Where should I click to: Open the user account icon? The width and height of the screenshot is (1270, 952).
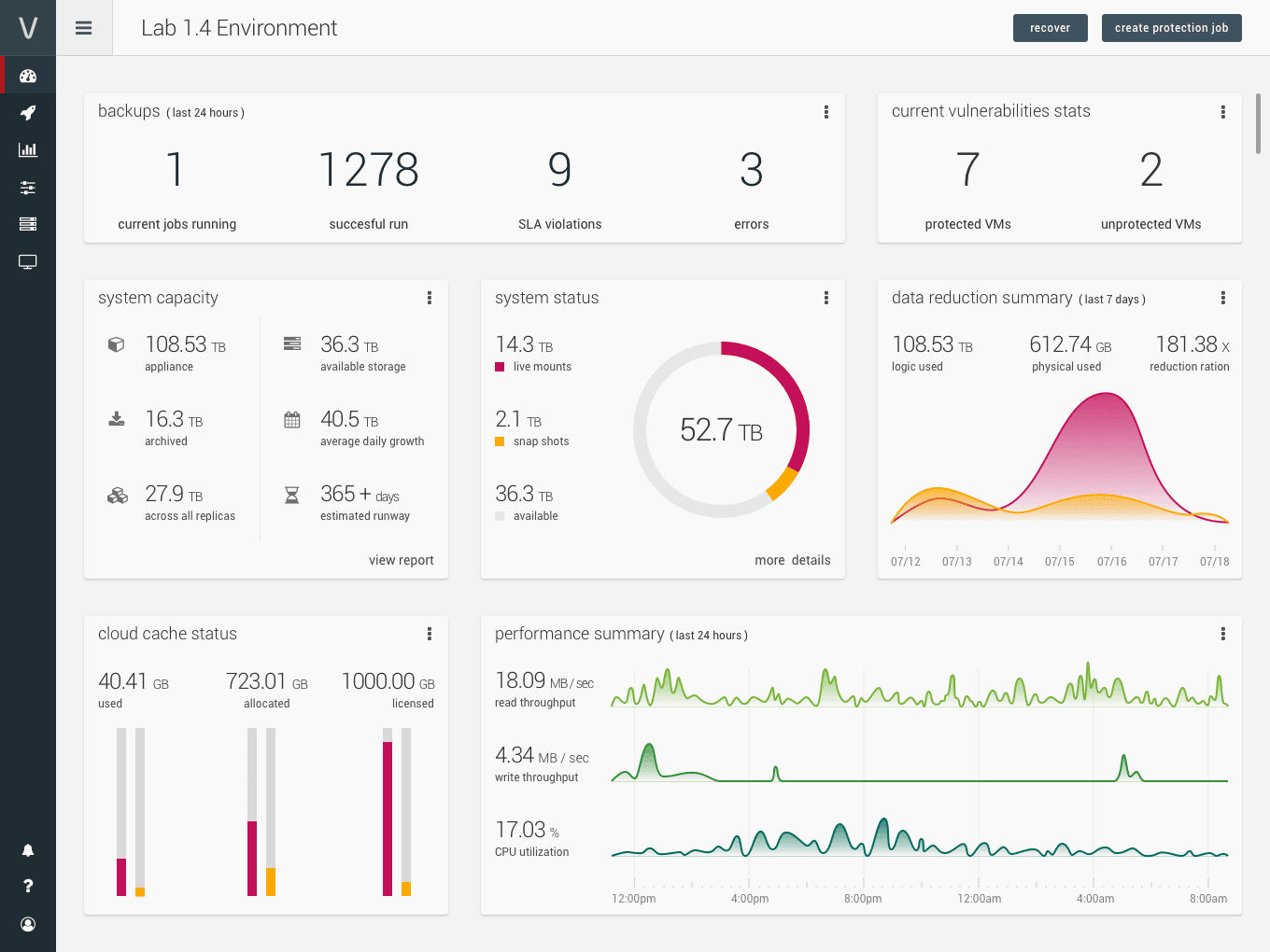click(28, 924)
